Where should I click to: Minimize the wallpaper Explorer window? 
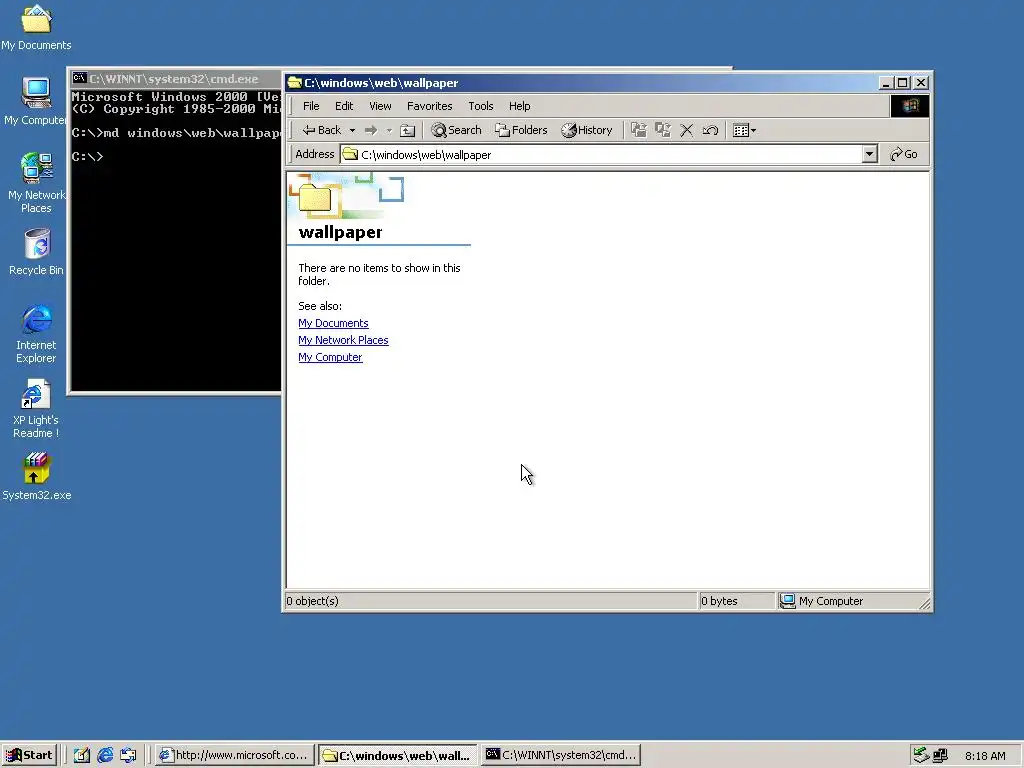point(886,83)
